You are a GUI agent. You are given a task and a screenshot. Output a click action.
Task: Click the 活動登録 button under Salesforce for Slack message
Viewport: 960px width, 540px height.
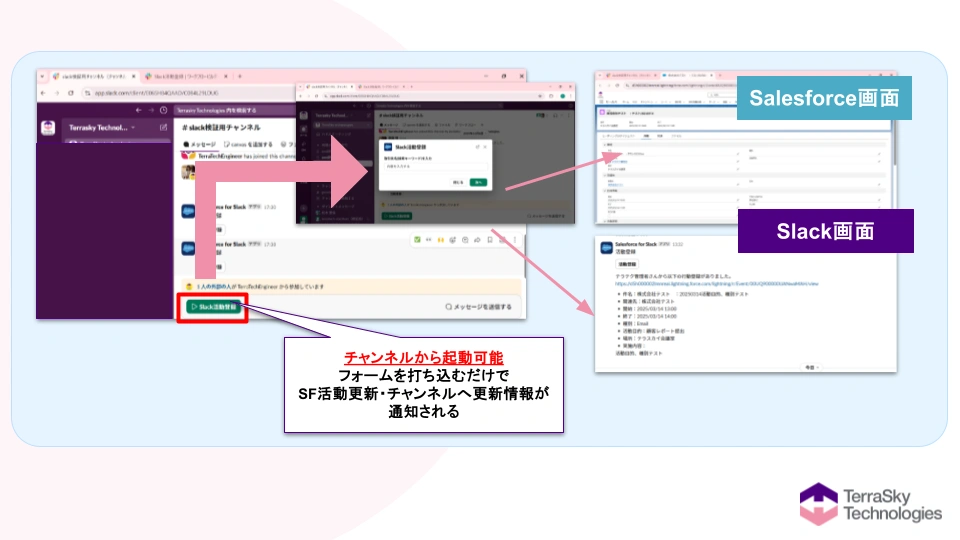(x=627, y=264)
